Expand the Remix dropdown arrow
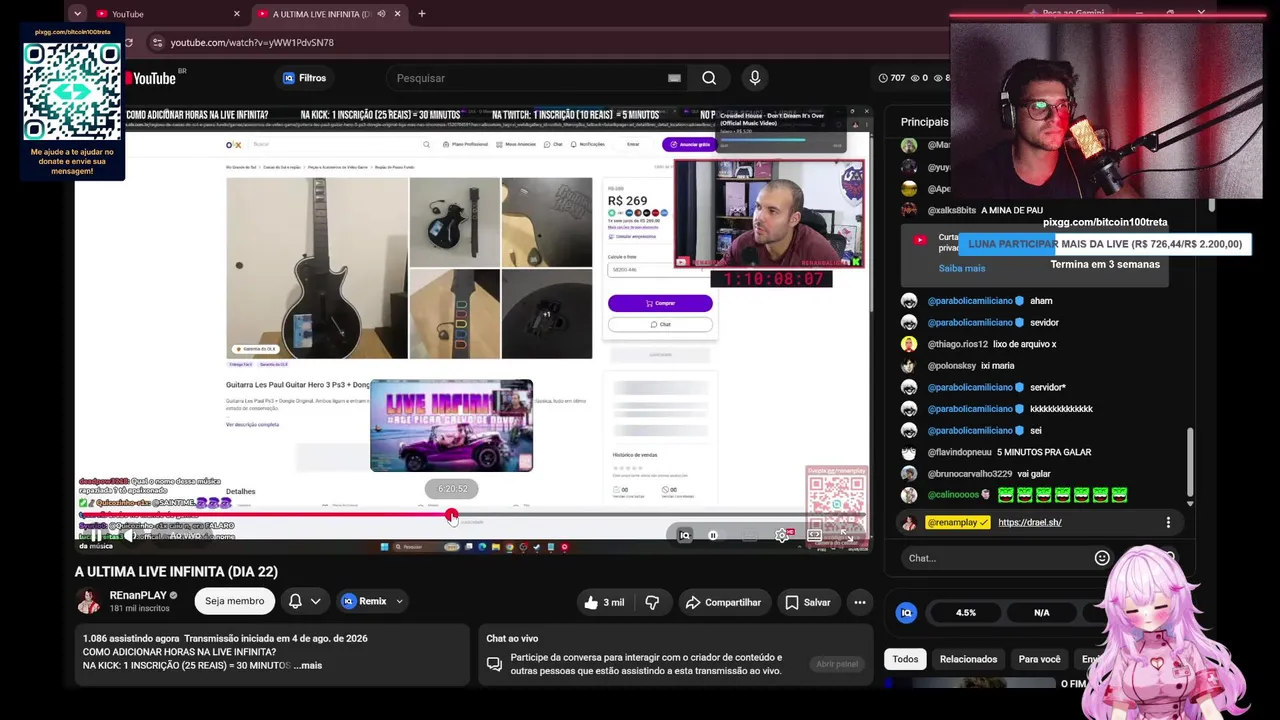The width and height of the screenshot is (1280, 720). pyautogui.click(x=399, y=601)
